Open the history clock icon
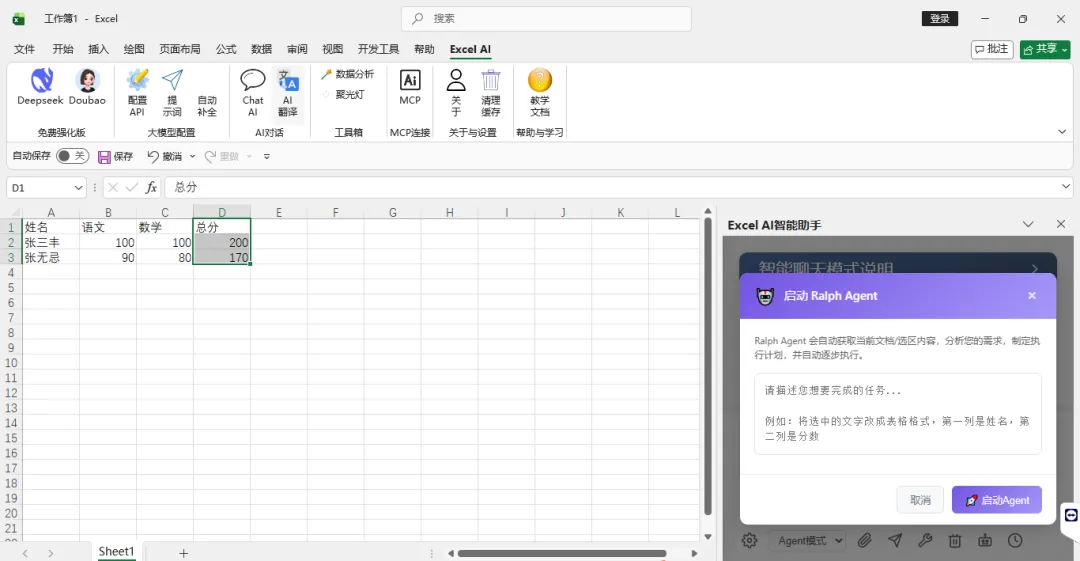The image size is (1080, 561). point(1015,541)
